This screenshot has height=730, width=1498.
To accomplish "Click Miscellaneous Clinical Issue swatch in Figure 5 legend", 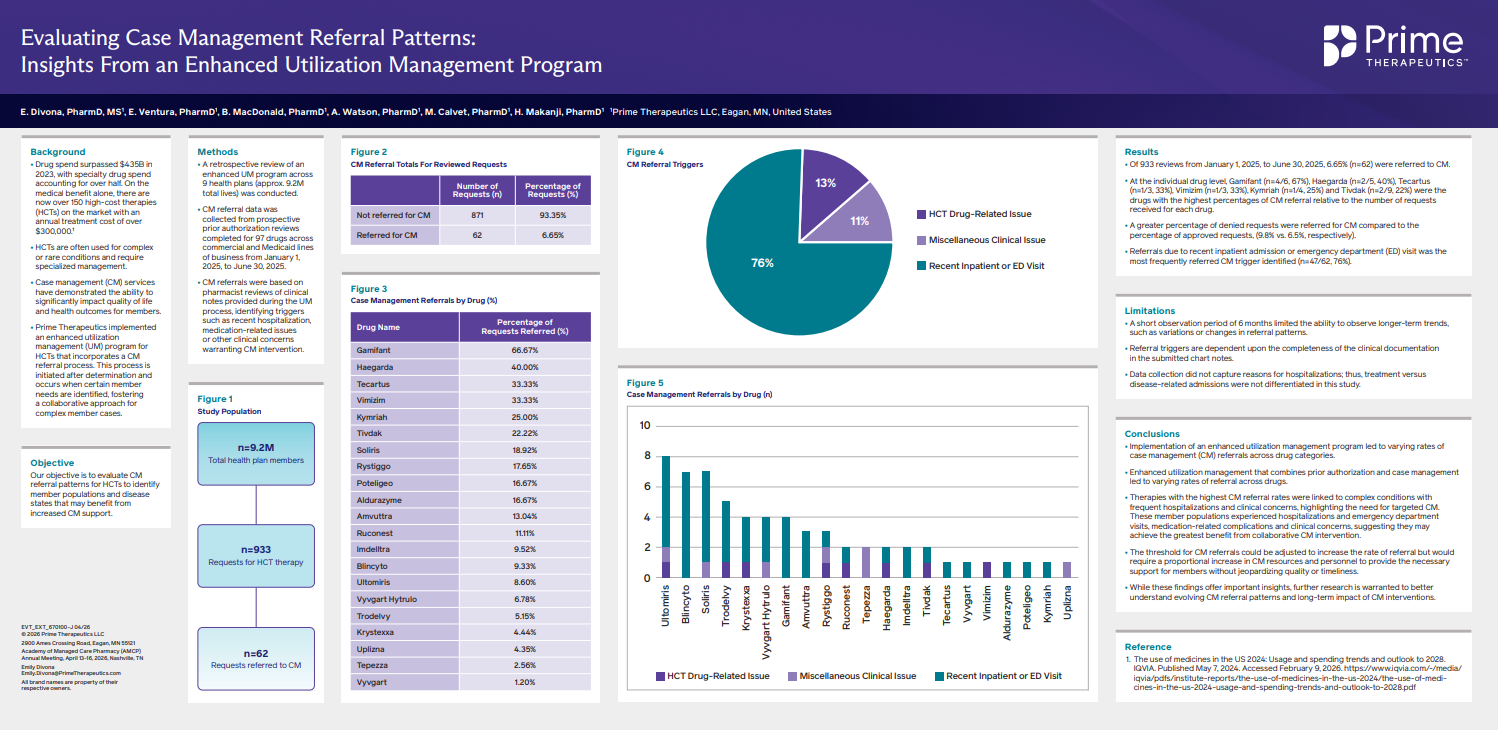I will click(793, 677).
